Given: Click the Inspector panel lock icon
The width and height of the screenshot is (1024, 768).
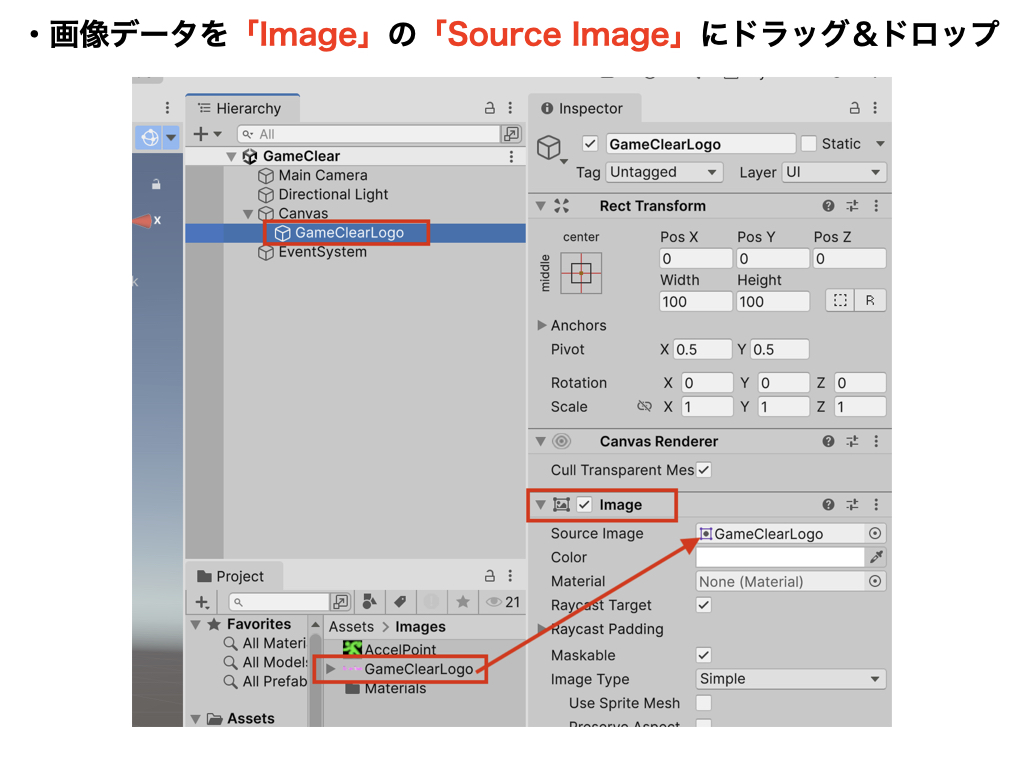Looking at the screenshot, I should (x=855, y=108).
